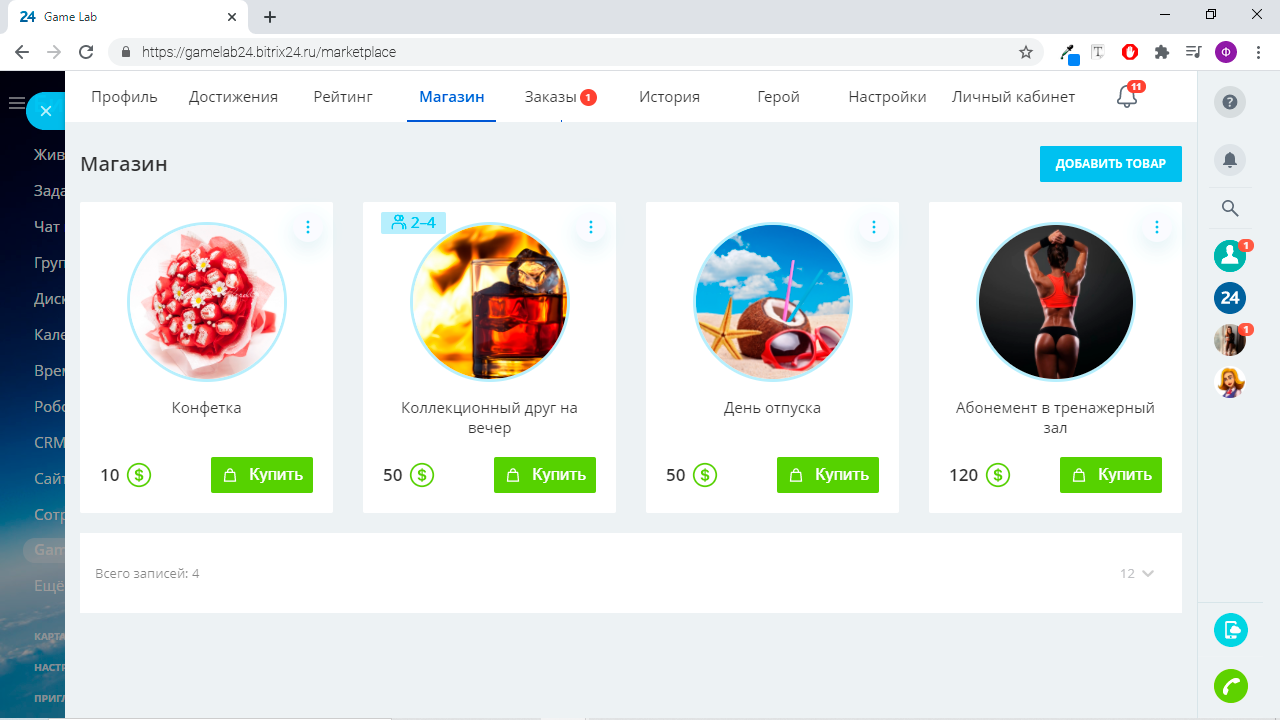Open chat with the cartoon blonde avatar

point(1230,382)
